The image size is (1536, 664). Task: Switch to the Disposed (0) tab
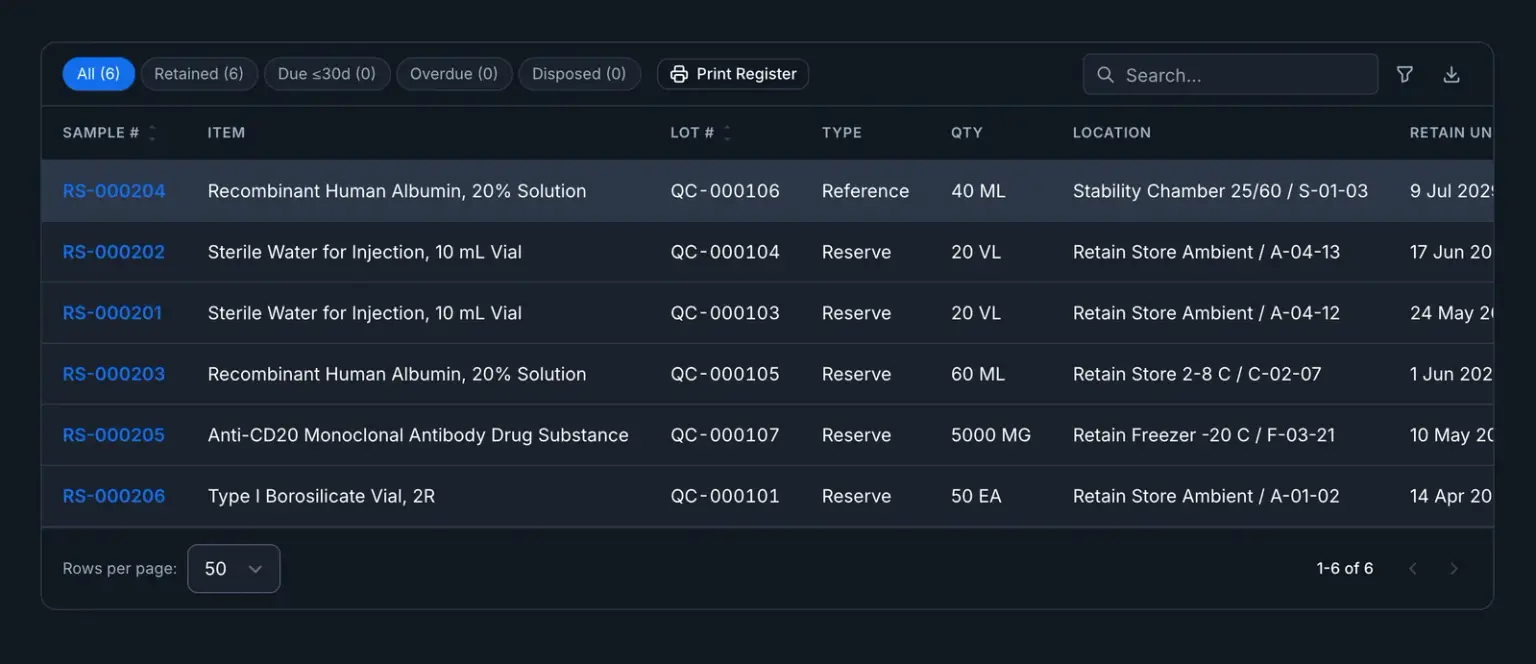click(579, 74)
